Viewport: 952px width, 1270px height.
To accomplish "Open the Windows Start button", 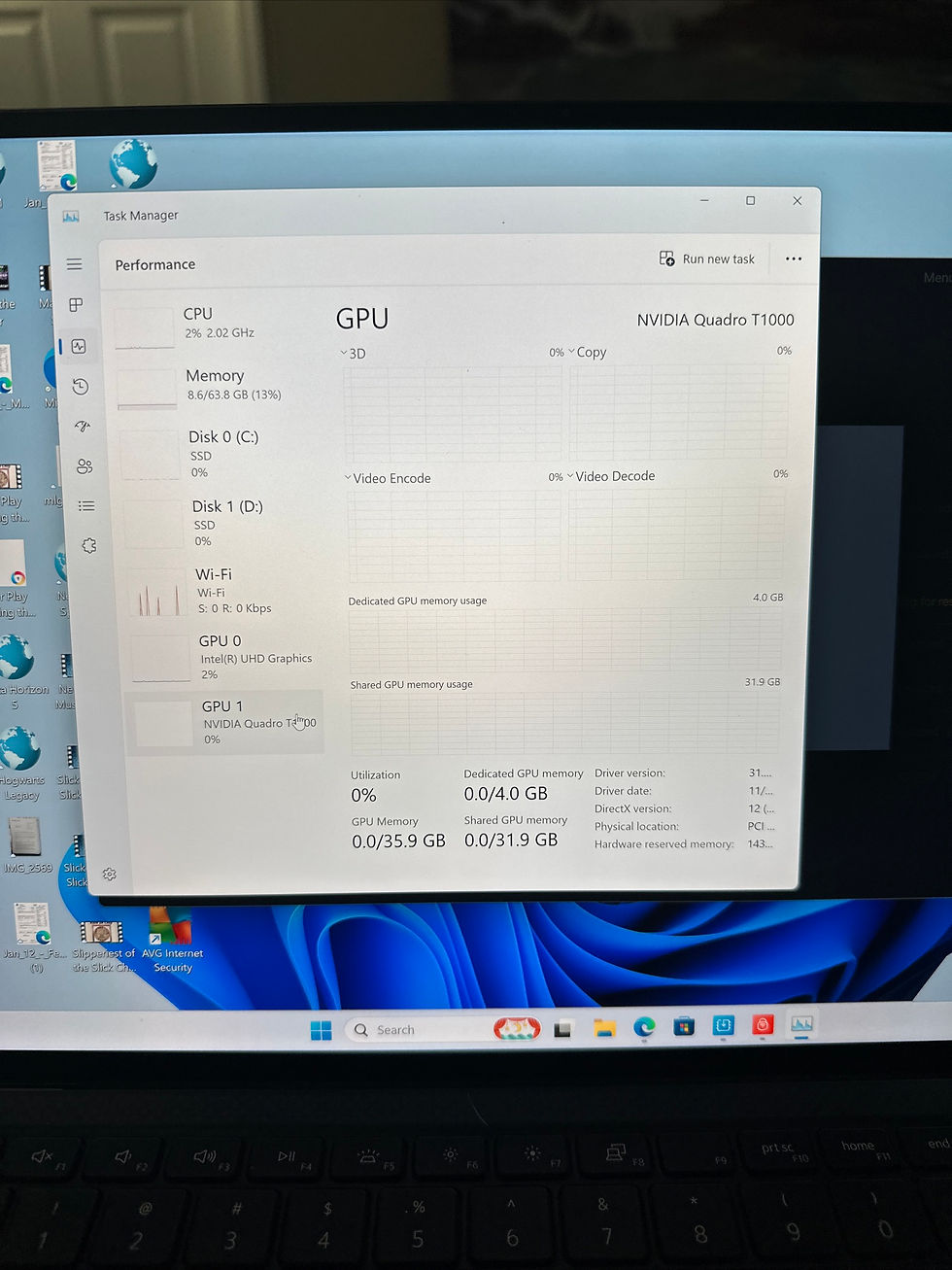I will click(321, 1030).
